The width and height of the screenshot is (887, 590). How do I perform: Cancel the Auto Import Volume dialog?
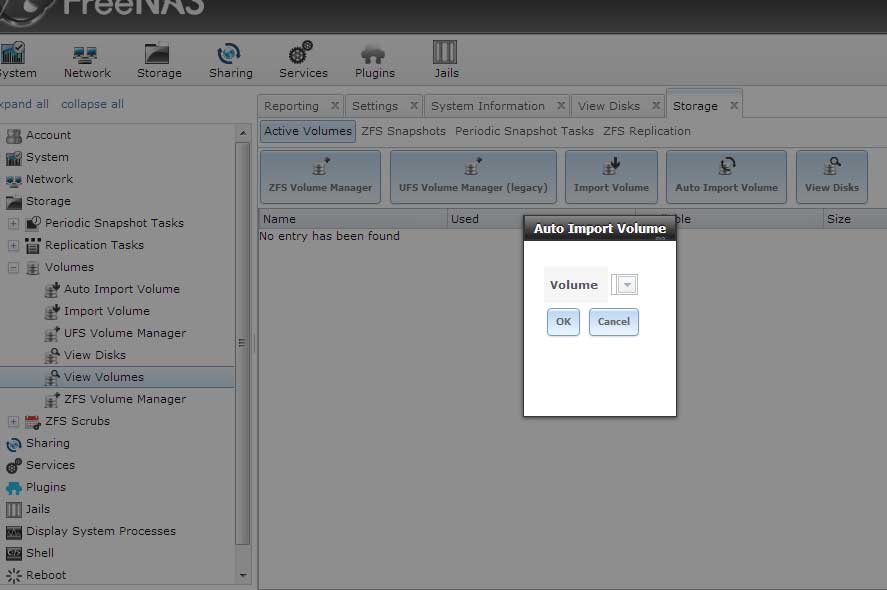point(613,322)
